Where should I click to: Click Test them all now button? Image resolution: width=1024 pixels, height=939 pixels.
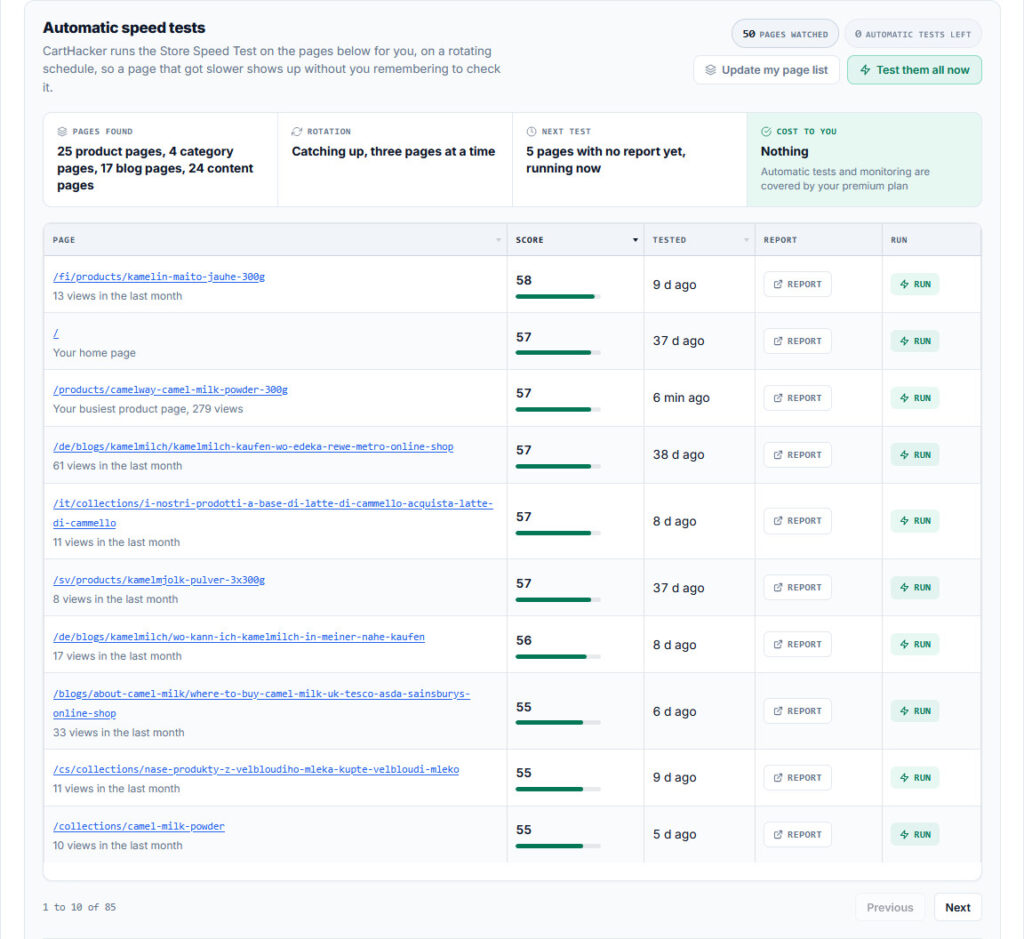coord(914,70)
